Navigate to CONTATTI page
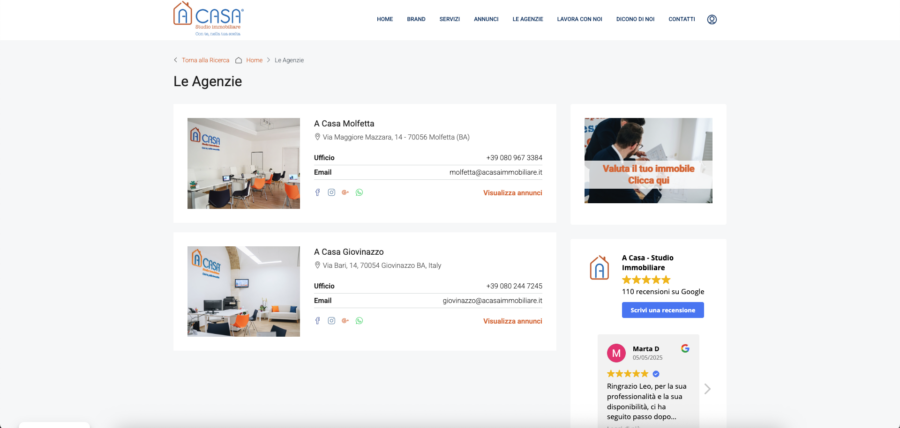Viewport: 900px width, 428px height. (x=682, y=19)
